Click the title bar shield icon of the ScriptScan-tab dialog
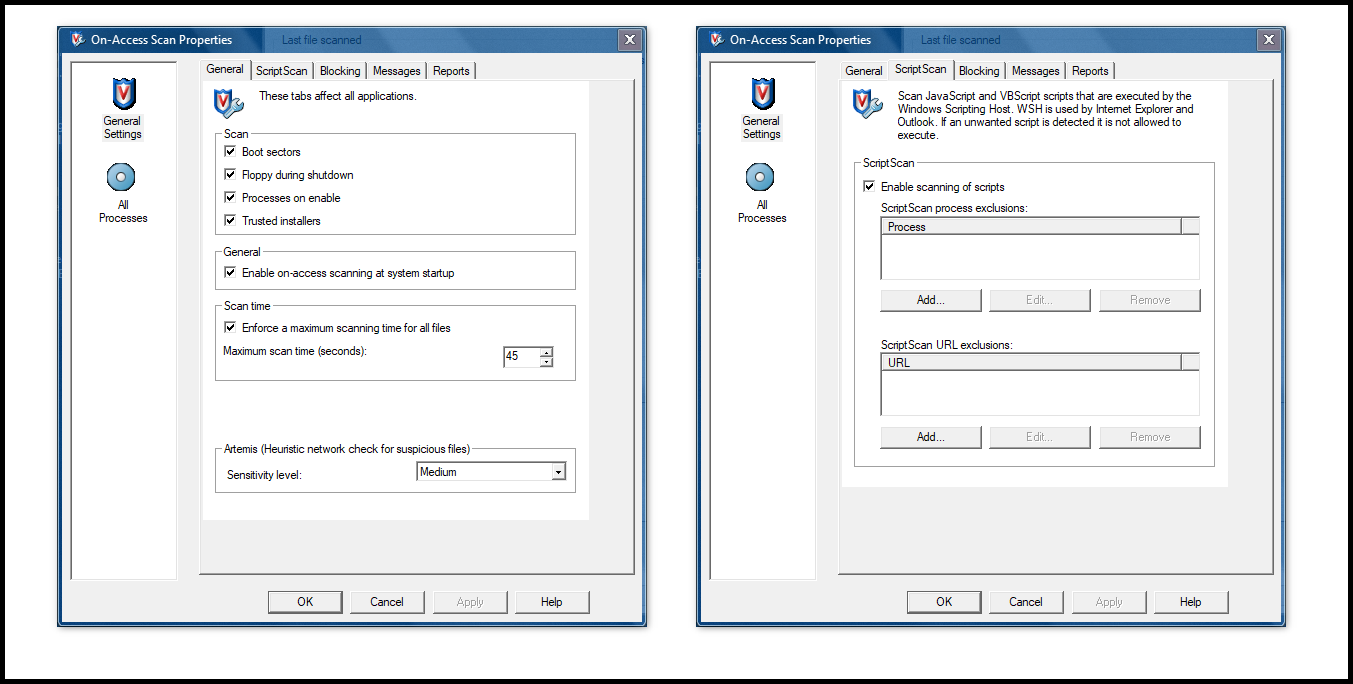Image resolution: width=1353 pixels, height=684 pixels. point(716,40)
